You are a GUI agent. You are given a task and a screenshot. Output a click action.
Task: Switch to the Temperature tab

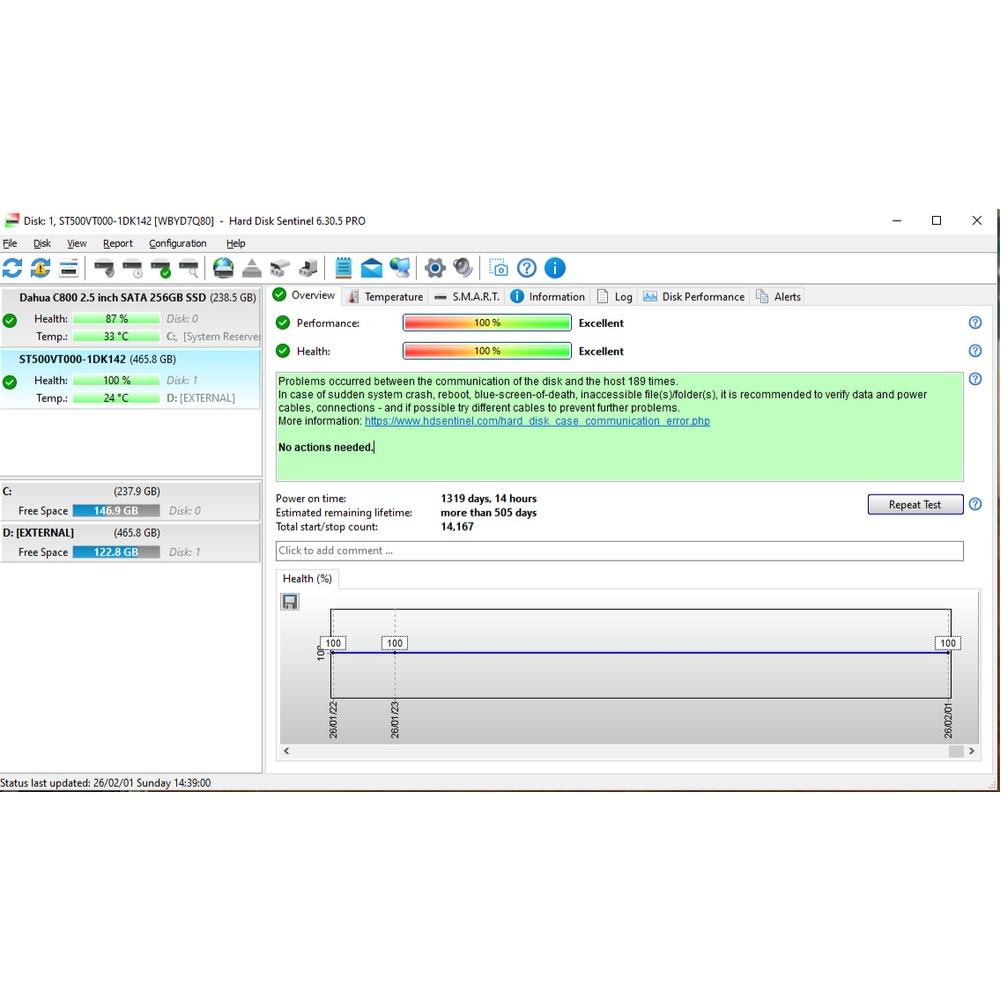[x=384, y=297]
